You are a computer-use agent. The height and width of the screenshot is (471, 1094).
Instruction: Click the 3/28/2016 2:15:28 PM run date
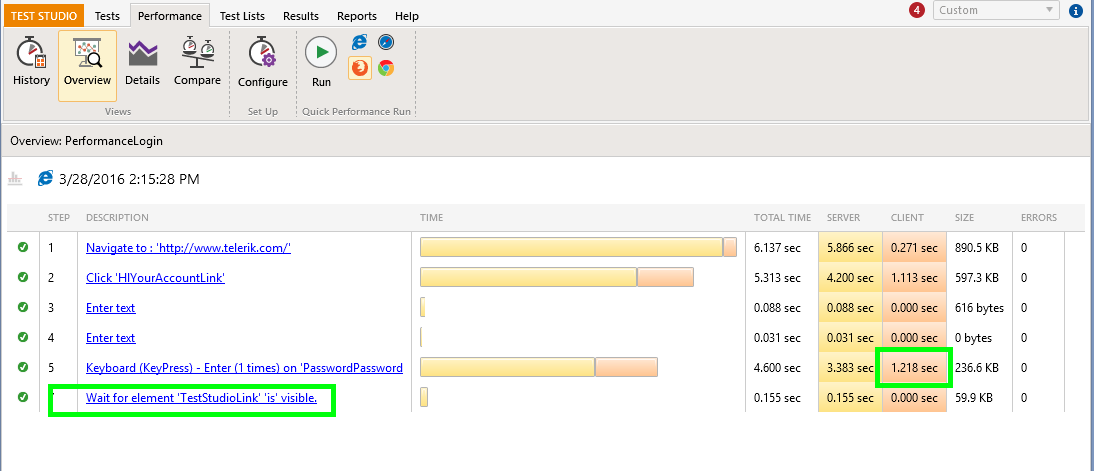(130, 179)
